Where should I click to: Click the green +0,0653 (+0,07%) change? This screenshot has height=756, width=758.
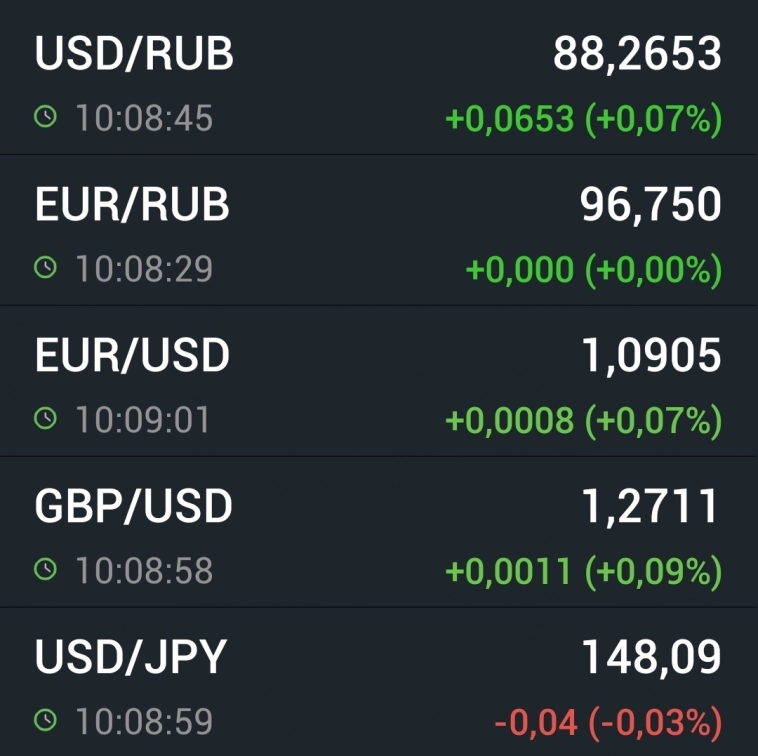click(583, 120)
